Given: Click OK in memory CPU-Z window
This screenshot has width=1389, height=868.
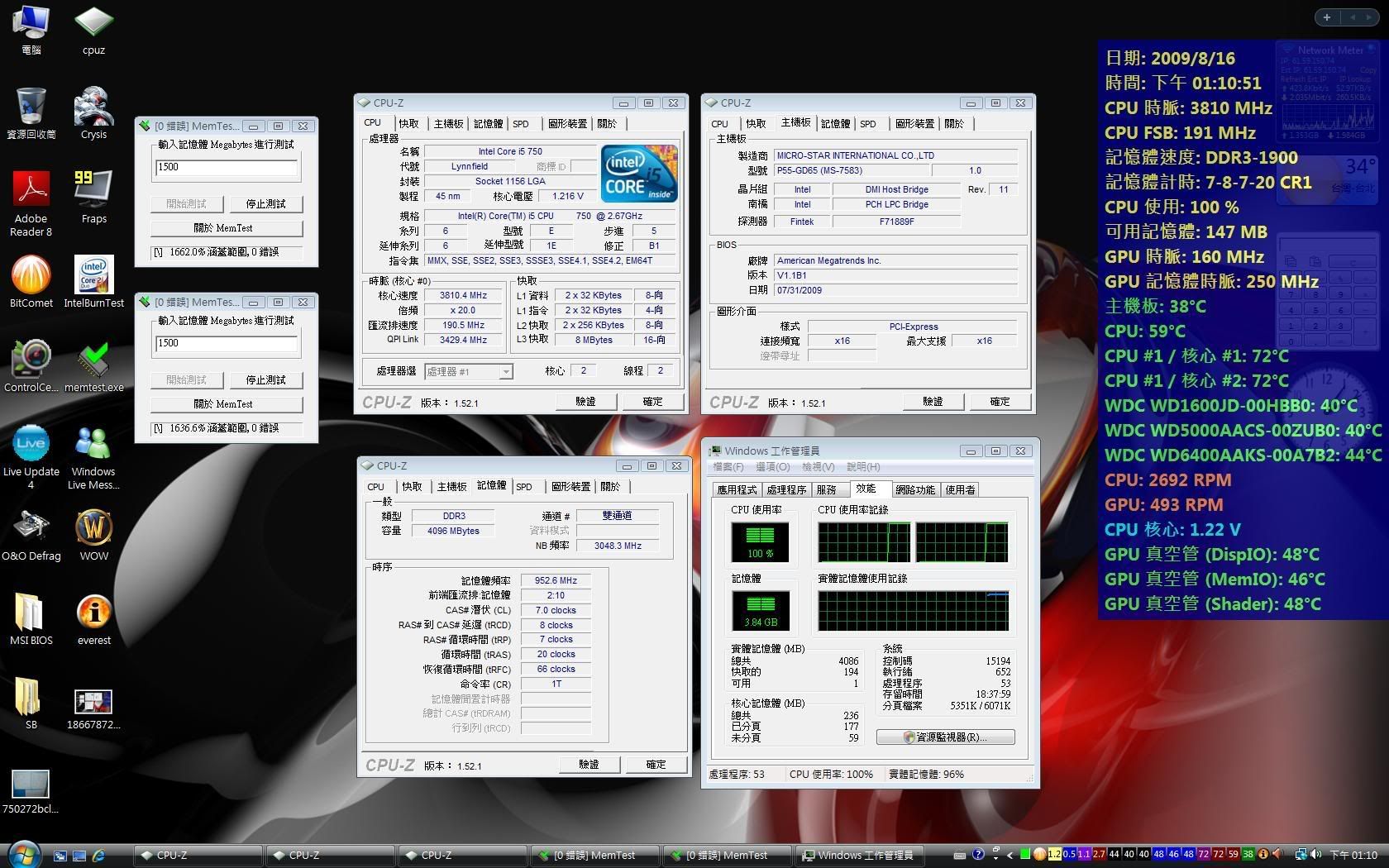Looking at the screenshot, I should coord(656,765).
